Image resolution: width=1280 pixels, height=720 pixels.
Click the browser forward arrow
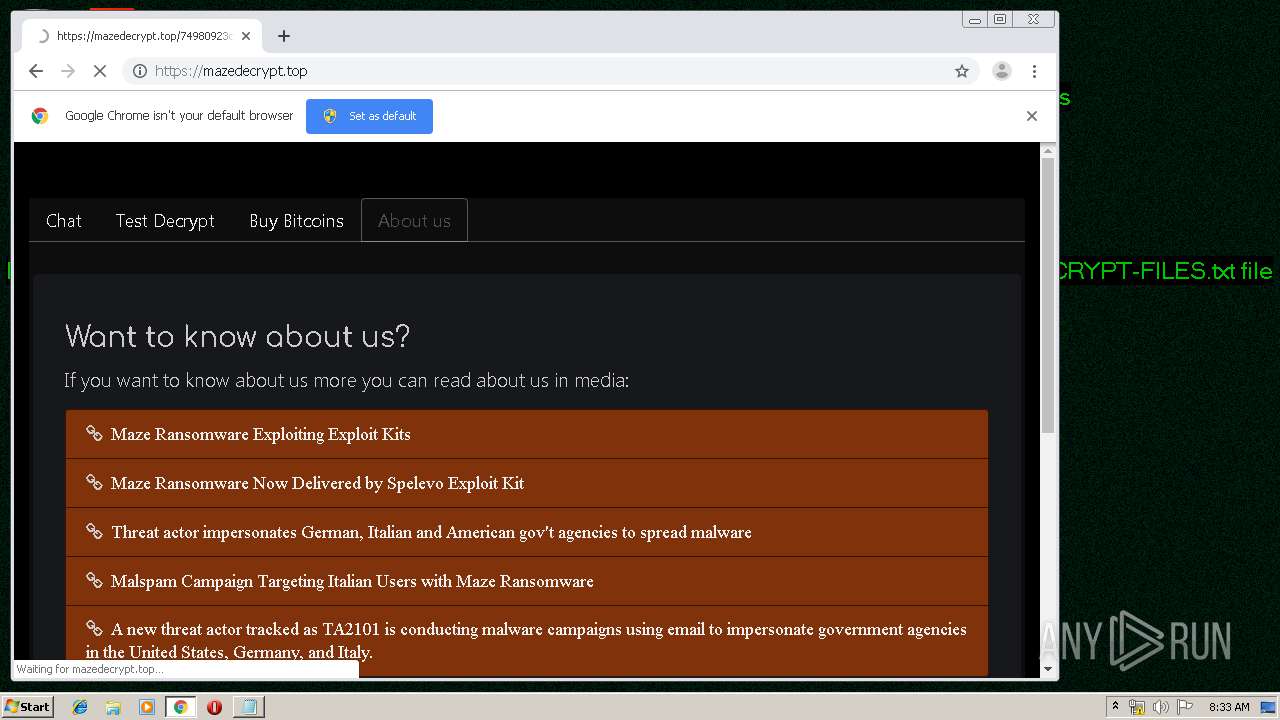click(x=68, y=71)
